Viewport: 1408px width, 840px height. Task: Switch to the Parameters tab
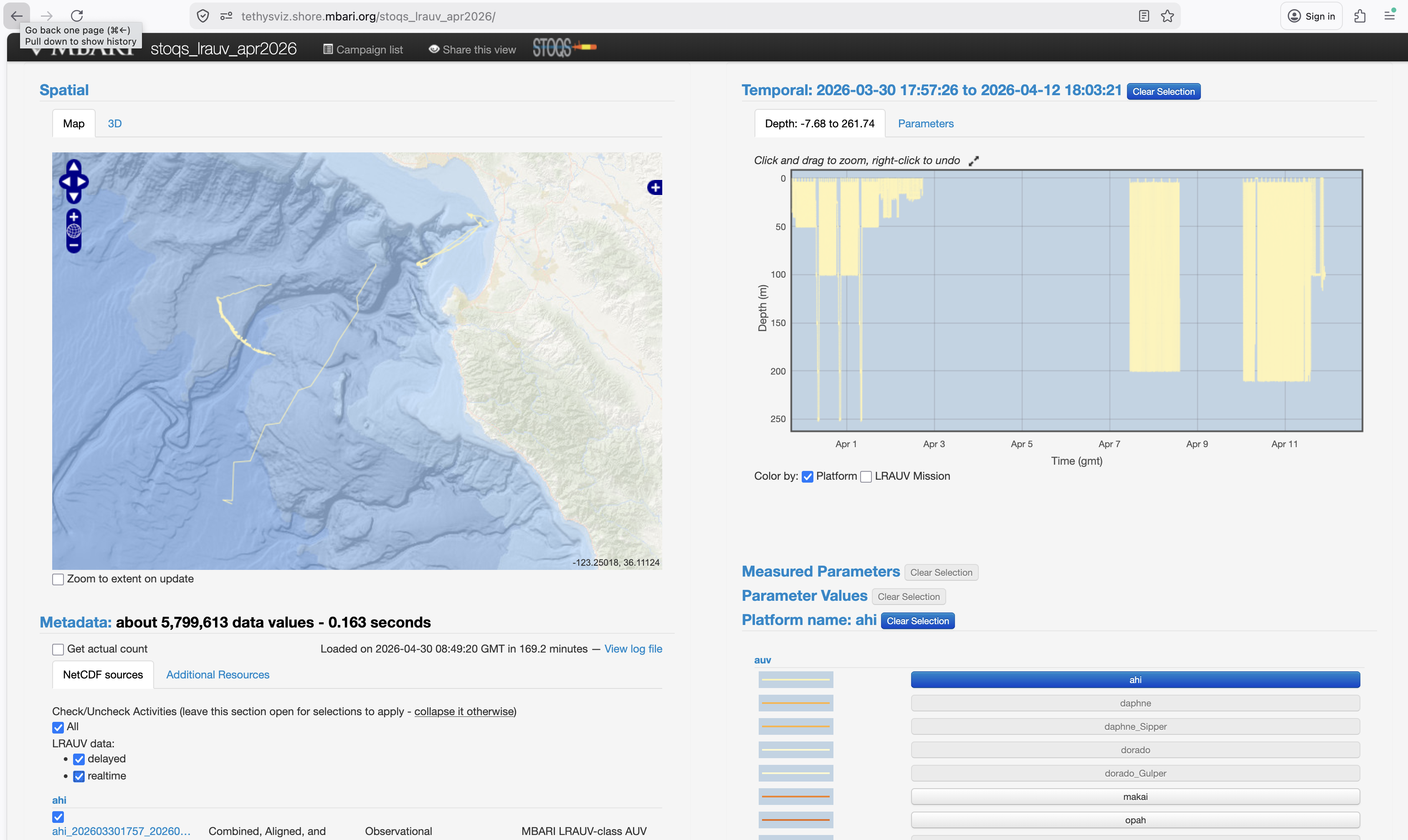[926, 124]
